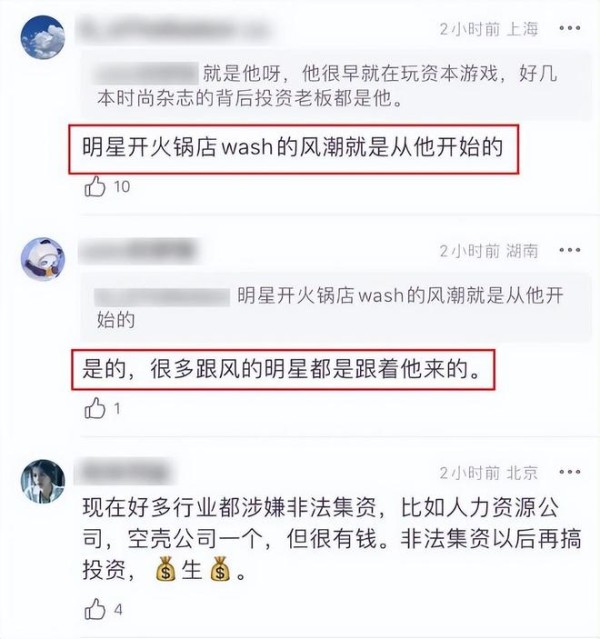Like the comment with 10 likes

tap(95, 187)
